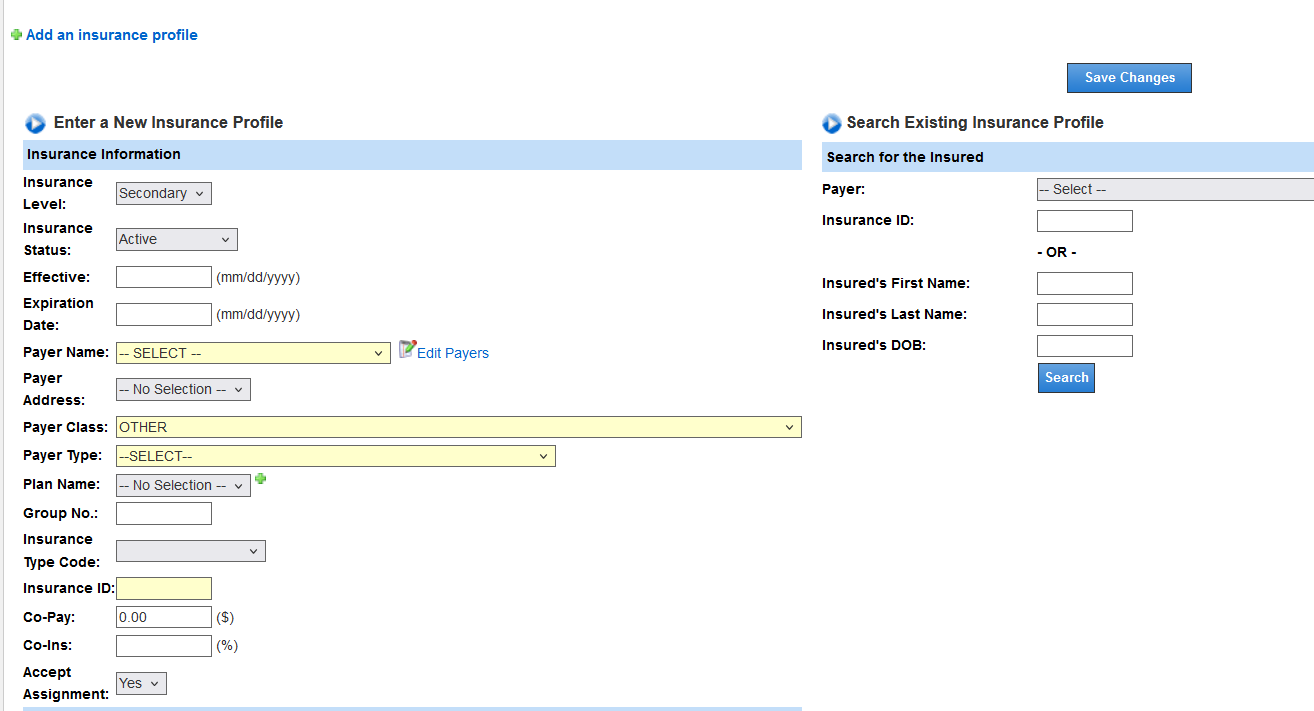Click arrow icon beside Enter a New Insurance Profile
The width and height of the screenshot is (1314, 711).
pos(36,123)
